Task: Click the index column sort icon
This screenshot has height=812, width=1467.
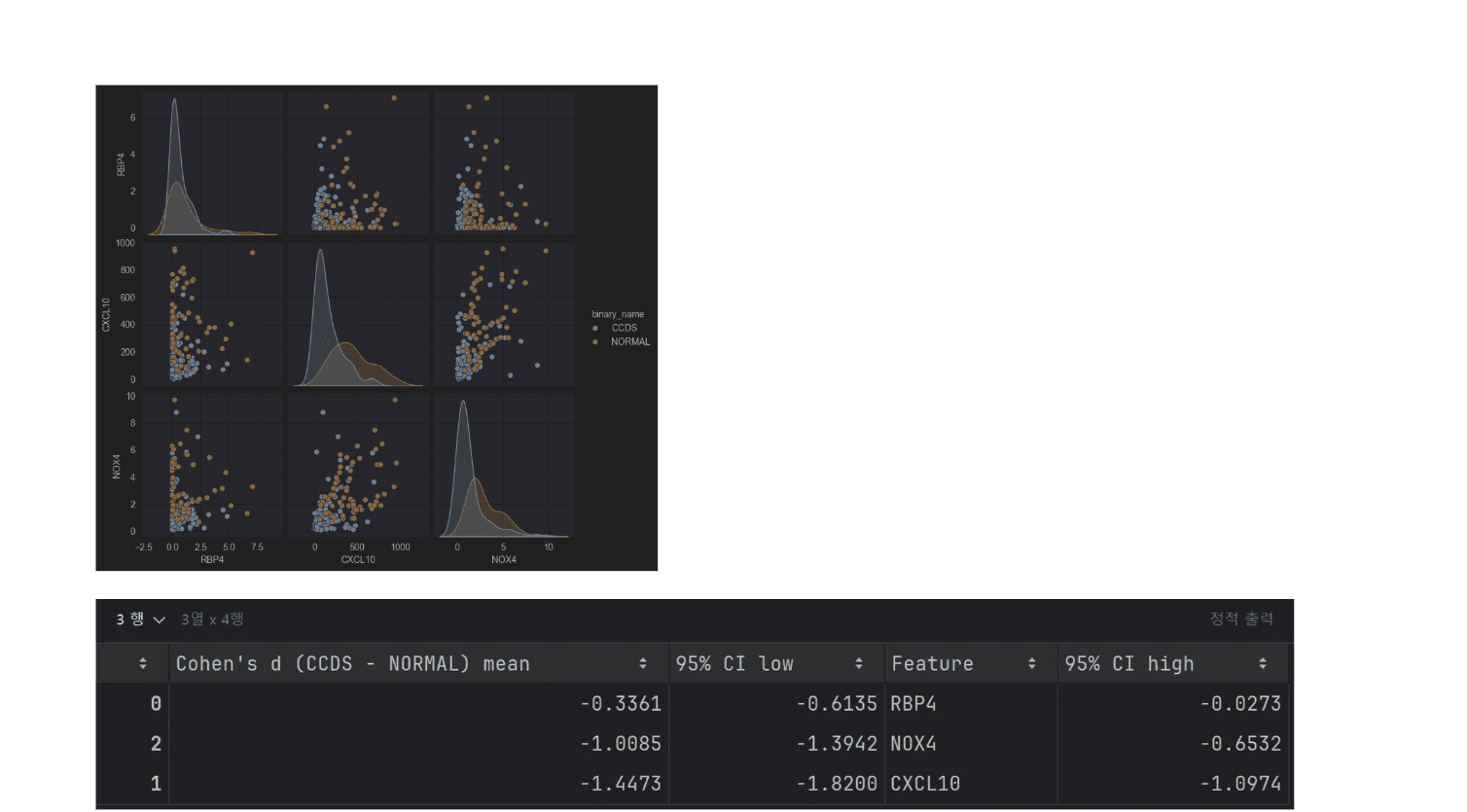Action: [x=143, y=663]
